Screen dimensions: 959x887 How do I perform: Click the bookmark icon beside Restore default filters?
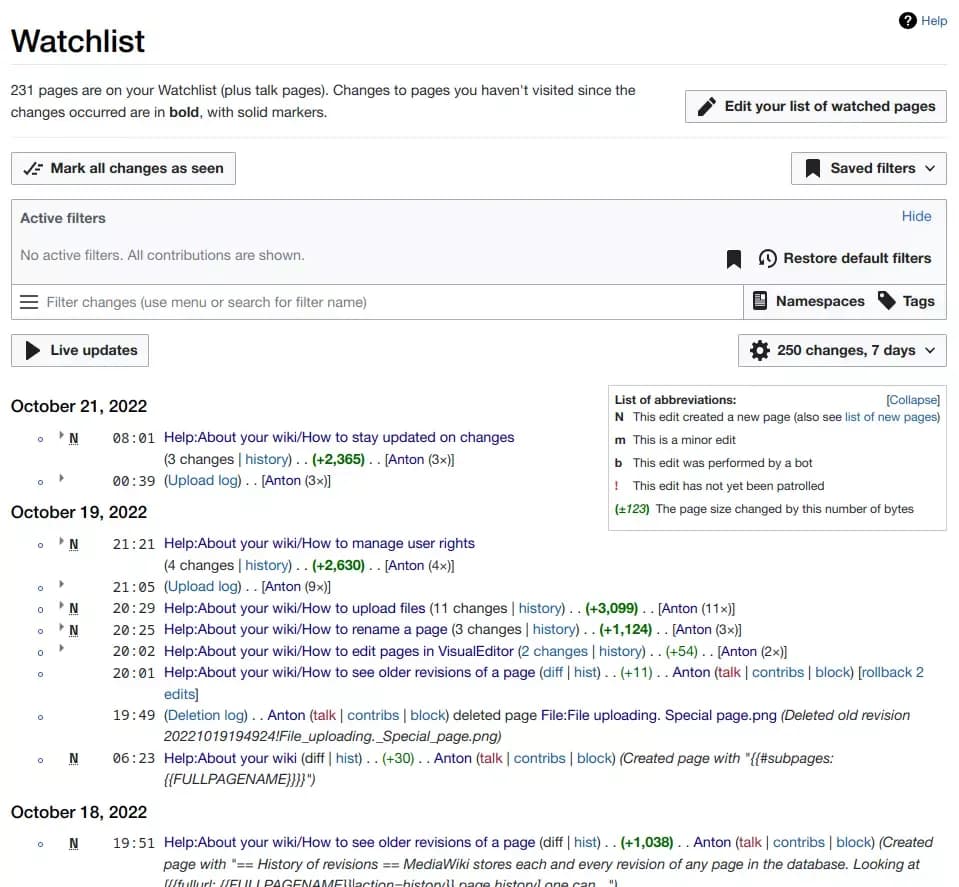733,258
